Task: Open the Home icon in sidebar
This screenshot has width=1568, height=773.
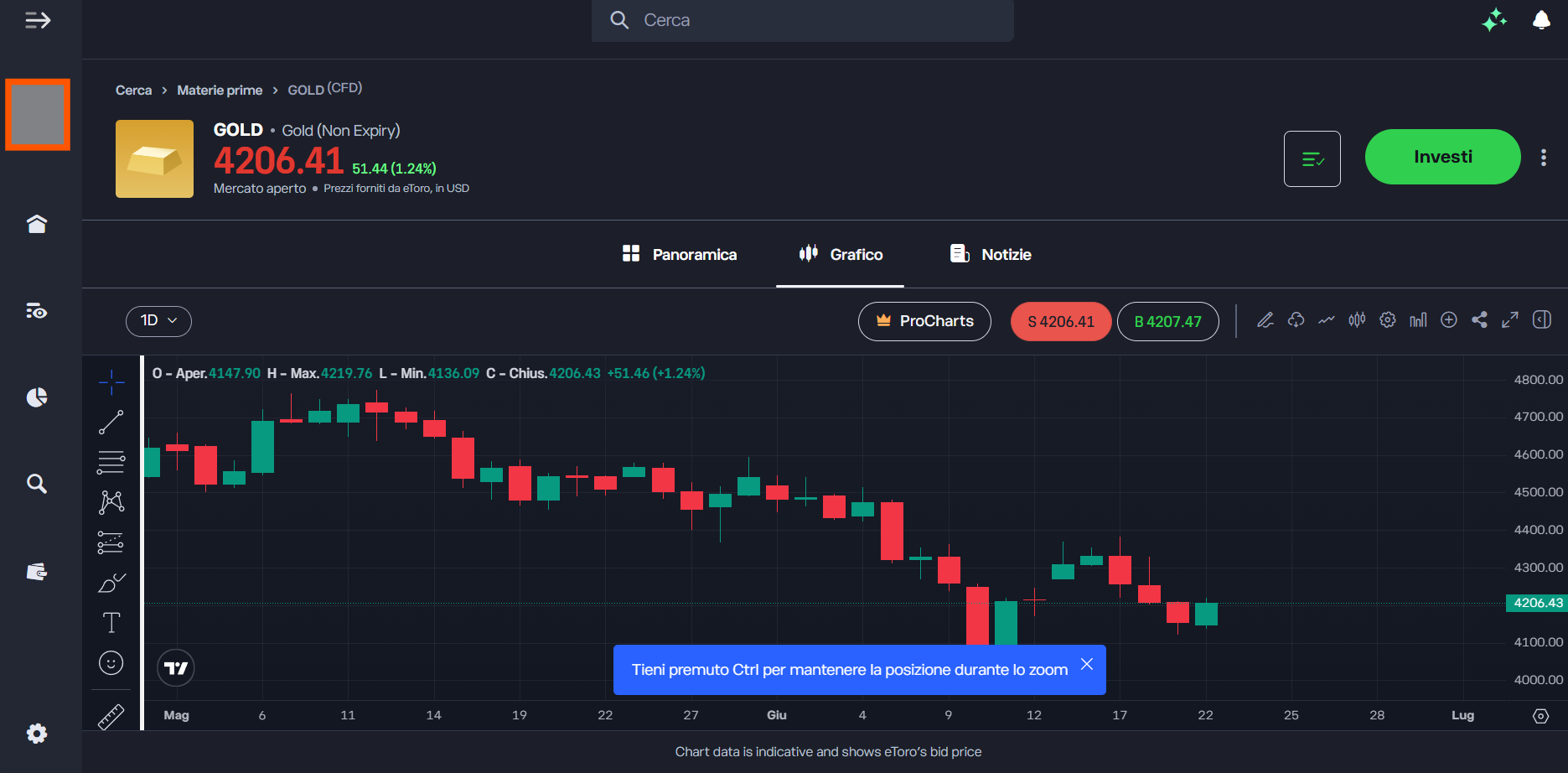Action: pyautogui.click(x=37, y=224)
